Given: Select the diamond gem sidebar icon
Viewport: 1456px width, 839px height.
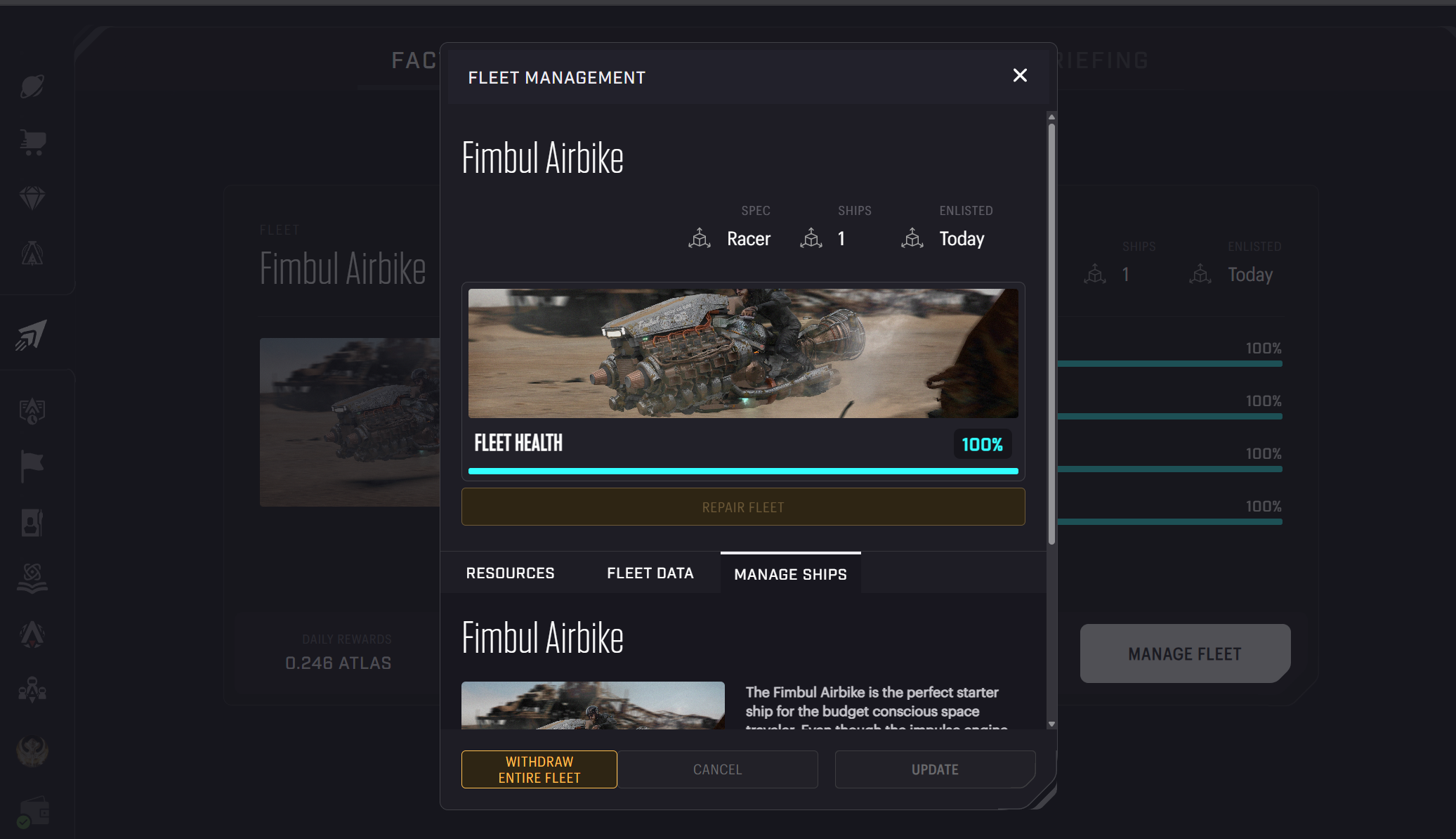Looking at the screenshot, I should tap(32, 198).
